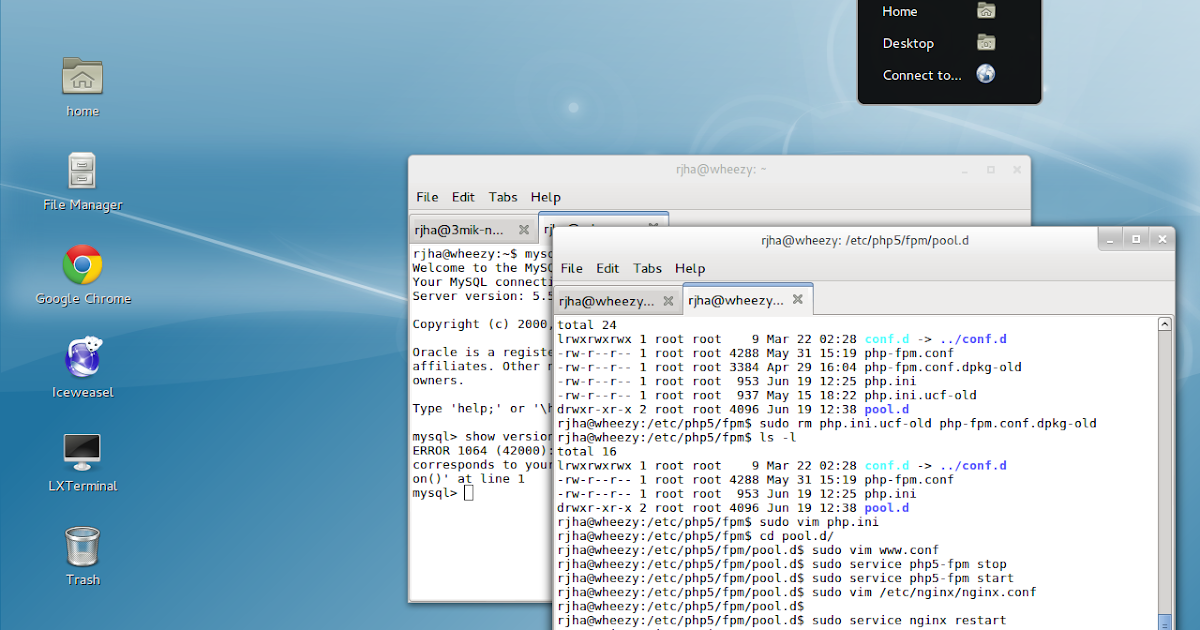1200x630 pixels.
Task: Open the Help menu of the front terminal
Action: (x=690, y=268)
